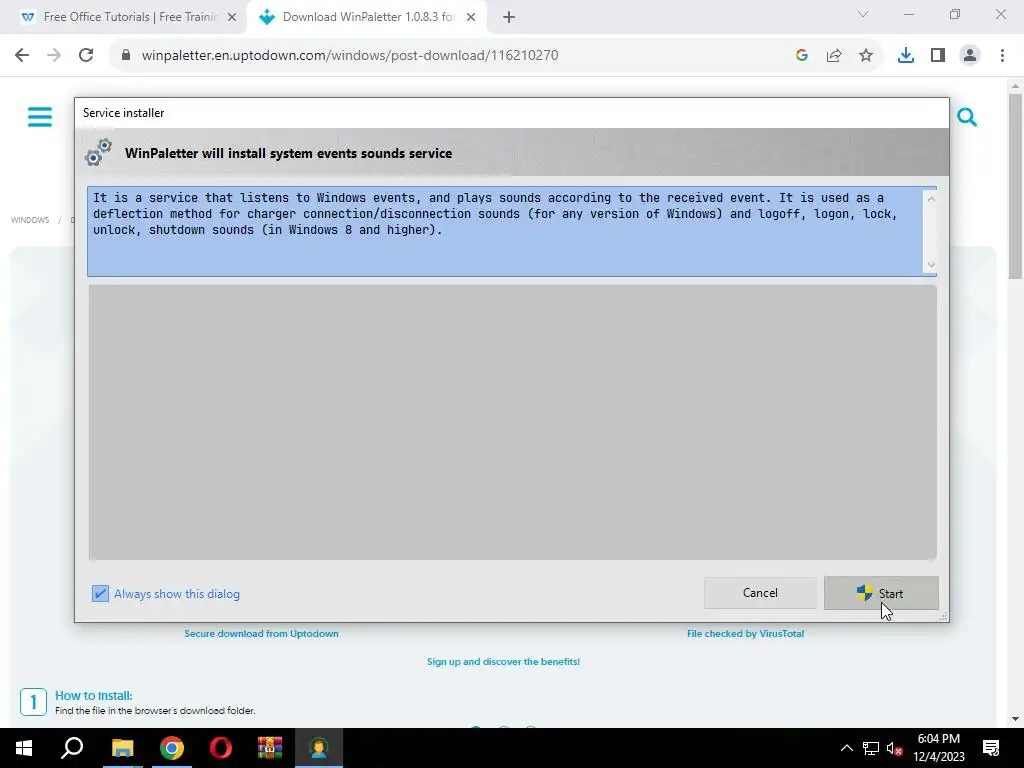
Task: Open the Uptodown hamburger menu
Action: (x=40, y=117)
